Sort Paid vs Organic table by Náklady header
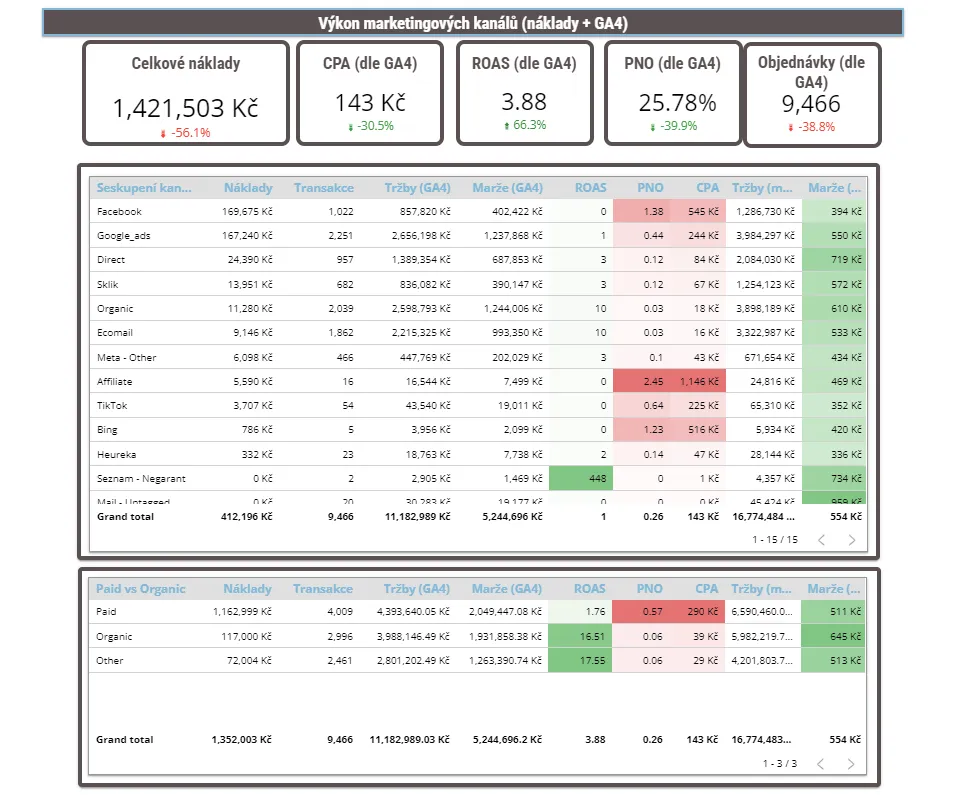Viewport: 964px width, 795px height. [247, 588]
